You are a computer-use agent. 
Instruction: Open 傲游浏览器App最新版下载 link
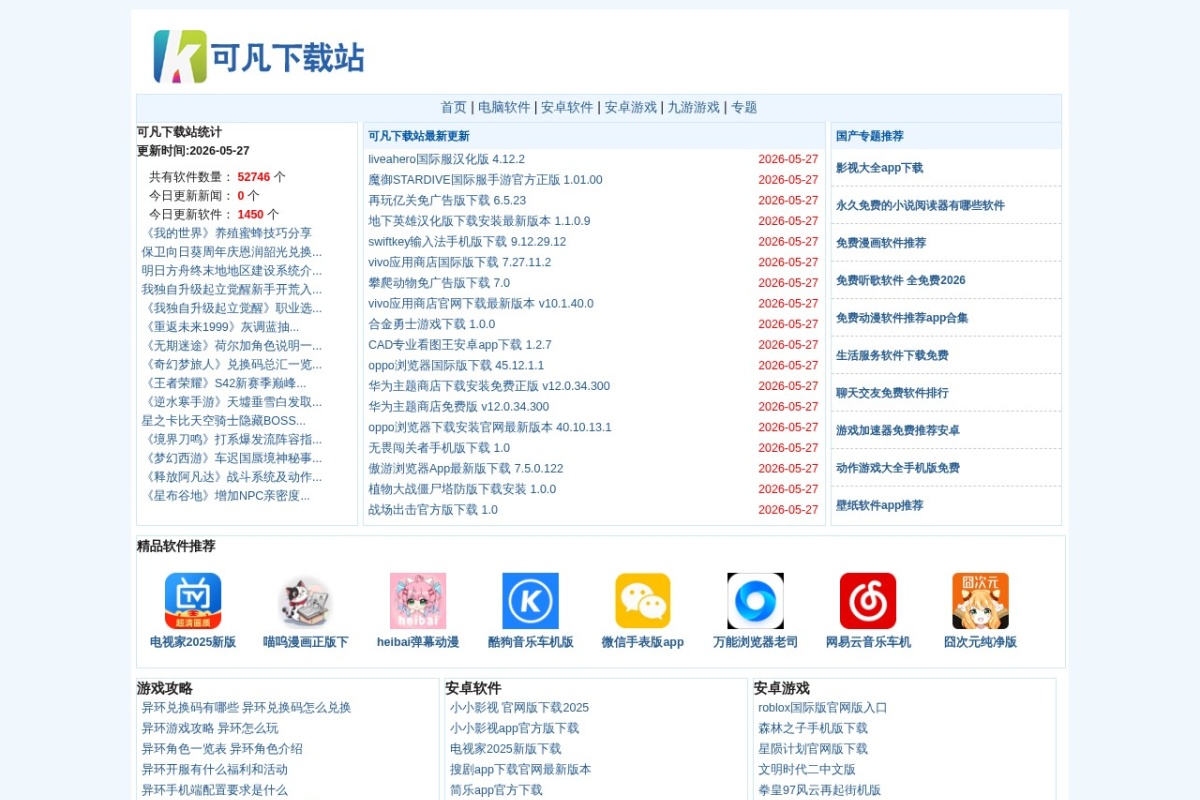[x=466, y=468]
